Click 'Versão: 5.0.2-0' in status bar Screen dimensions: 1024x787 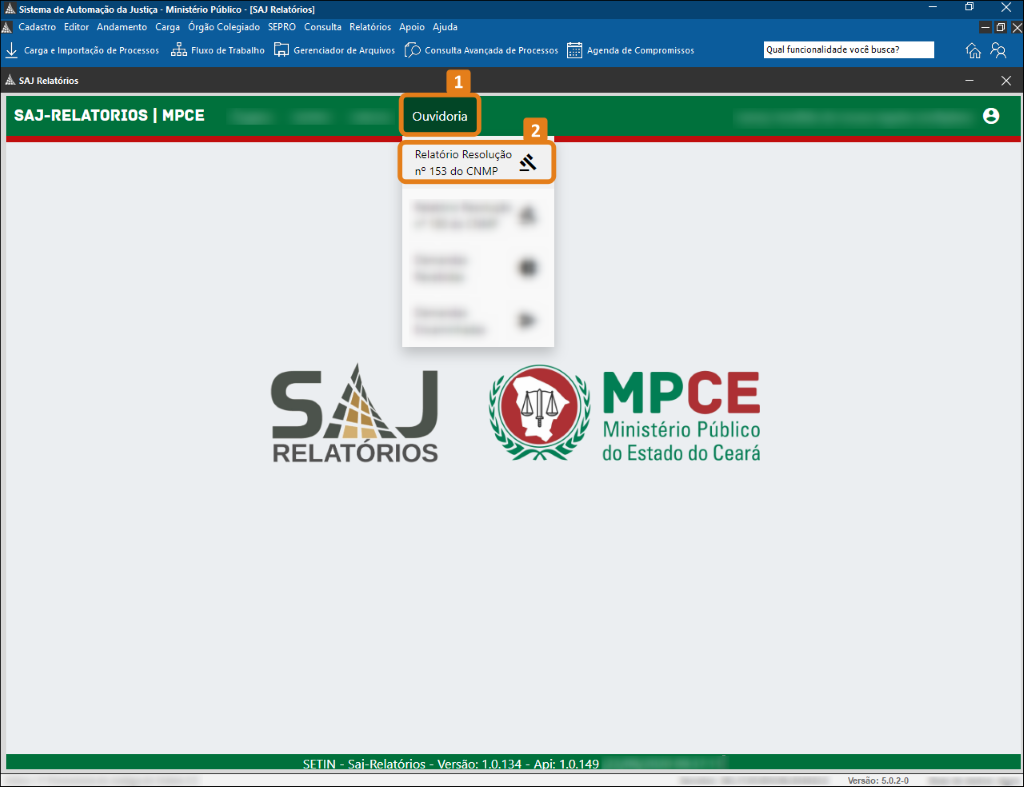point(878,780)
